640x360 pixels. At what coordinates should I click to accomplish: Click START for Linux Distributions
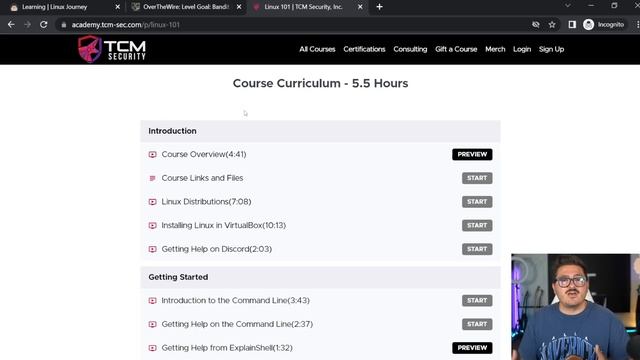click(x=477, y=202)
